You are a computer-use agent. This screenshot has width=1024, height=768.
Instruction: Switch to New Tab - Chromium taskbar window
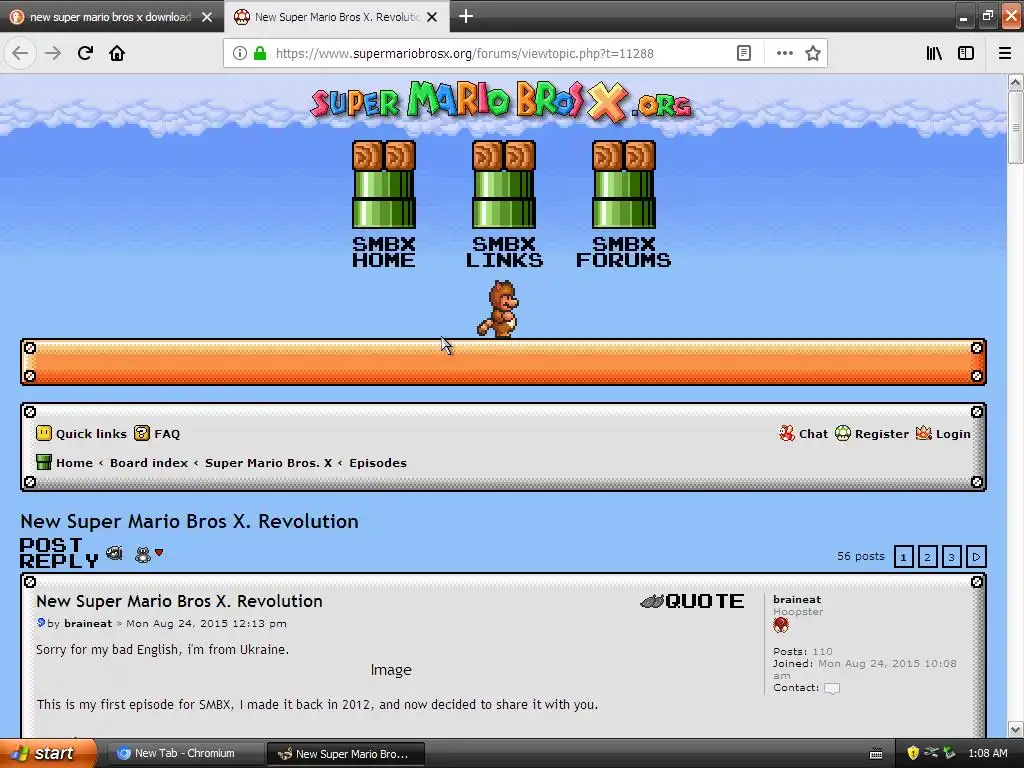pyautogui.click(x=184, y=753)
